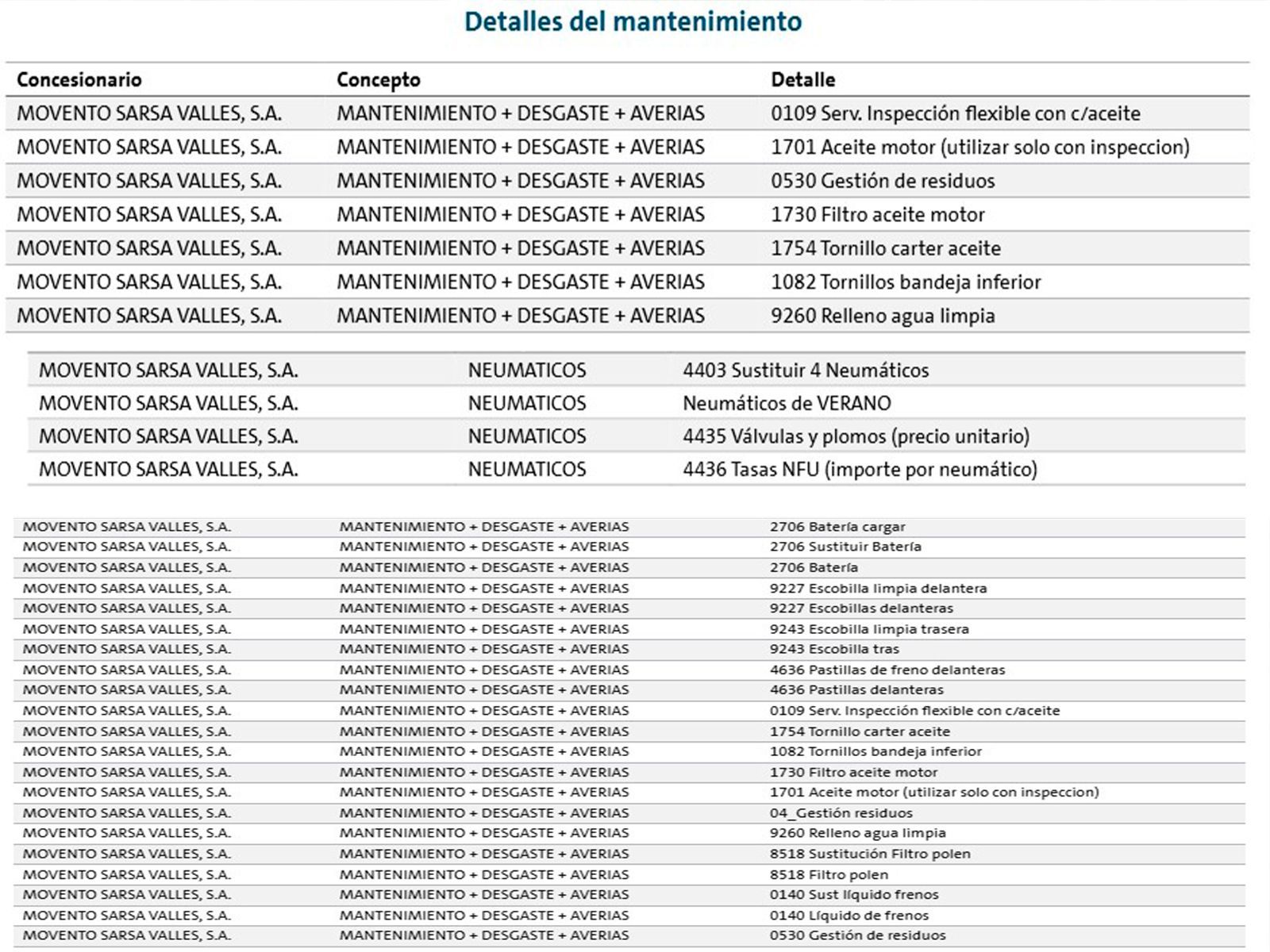Click NEUMATICOS in the '4403 Sustituir 4 Neumáticos' row
The height and width of the screenshot is (952, 1270).
(x=527, y=370)
